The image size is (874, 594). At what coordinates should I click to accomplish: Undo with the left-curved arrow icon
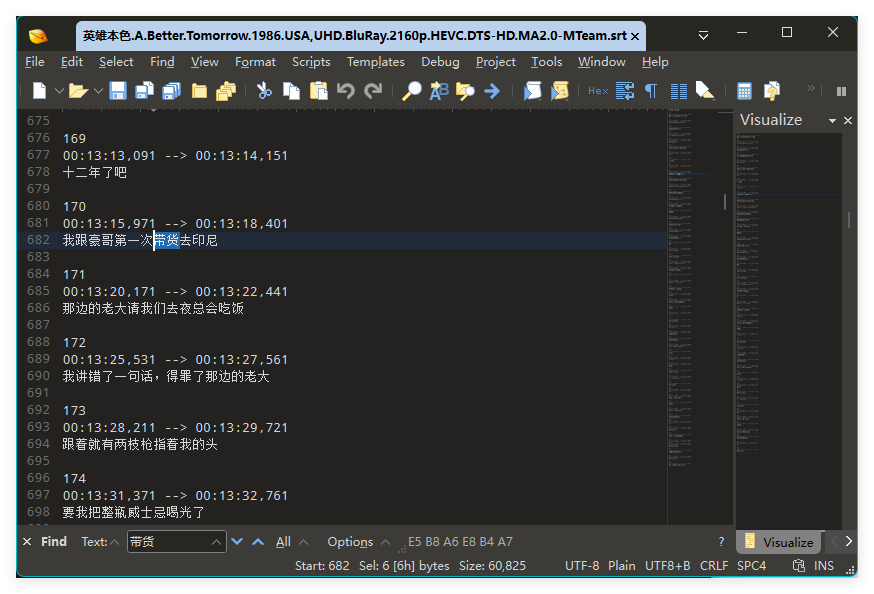346,91
